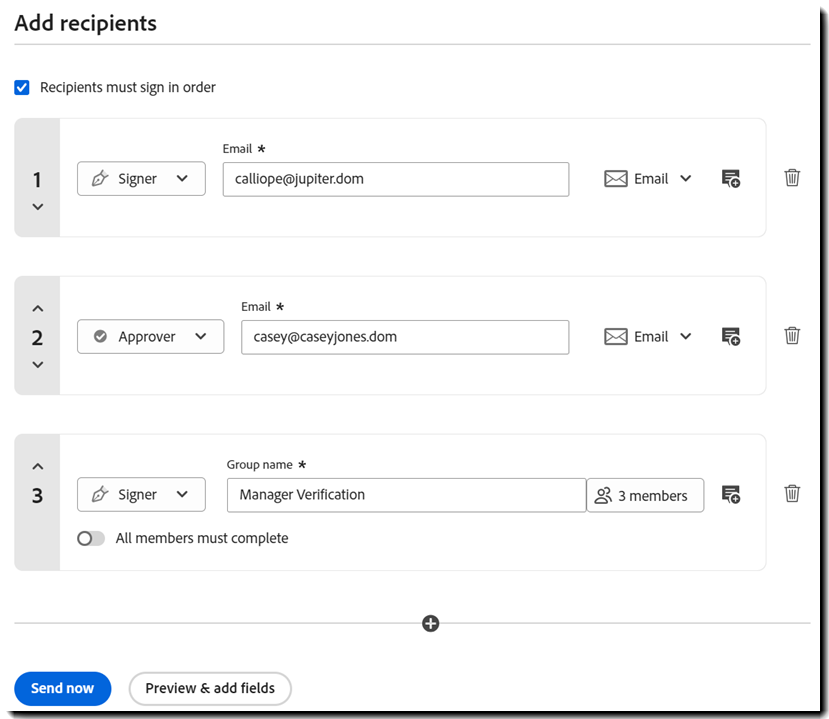The image size is (829, 719).
Task: Open Signer role dropdown for recipient 1
Action: pos(141,179)
